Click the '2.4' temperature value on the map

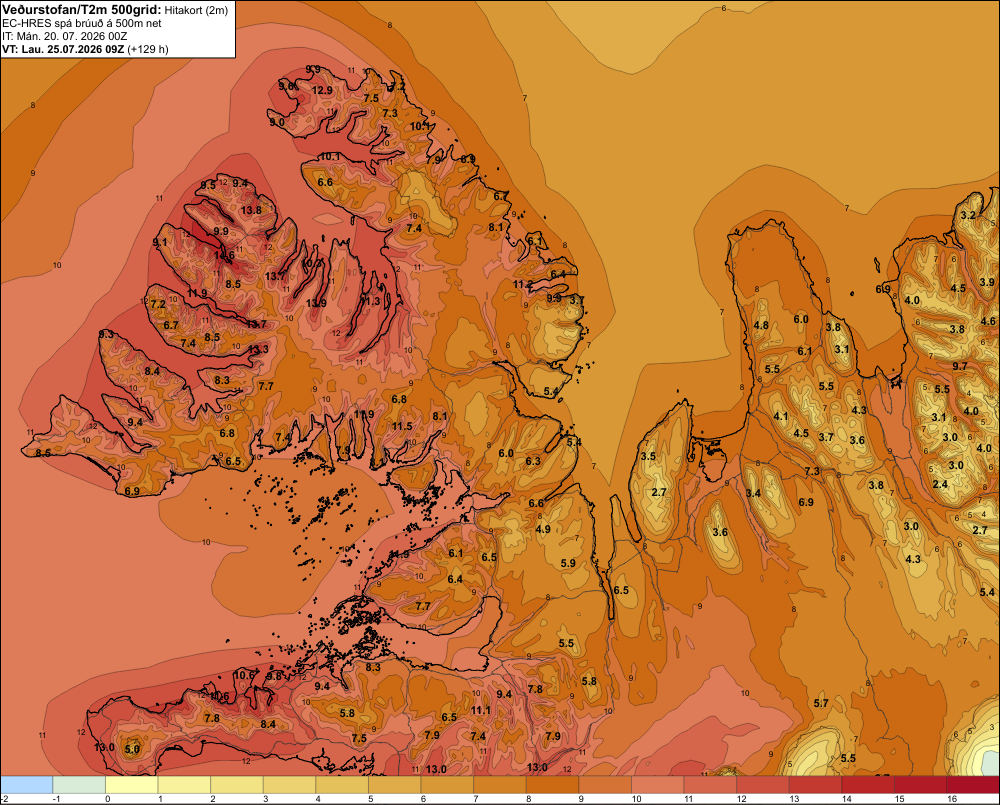(x=940, y=484)
